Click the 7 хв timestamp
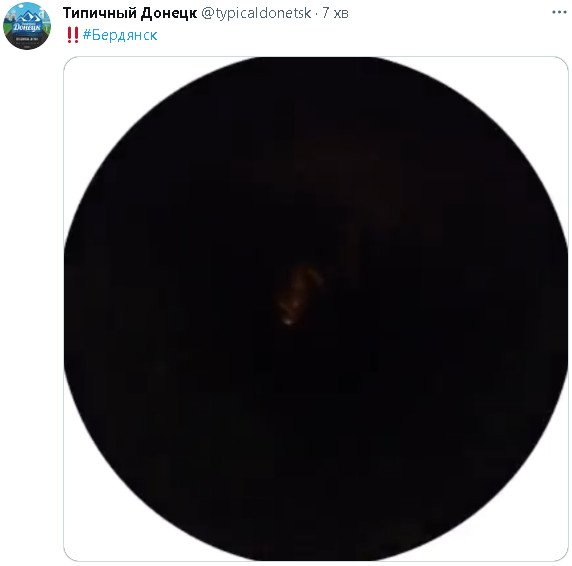Screen dimensions: 572x566 (x=335, y=13)
